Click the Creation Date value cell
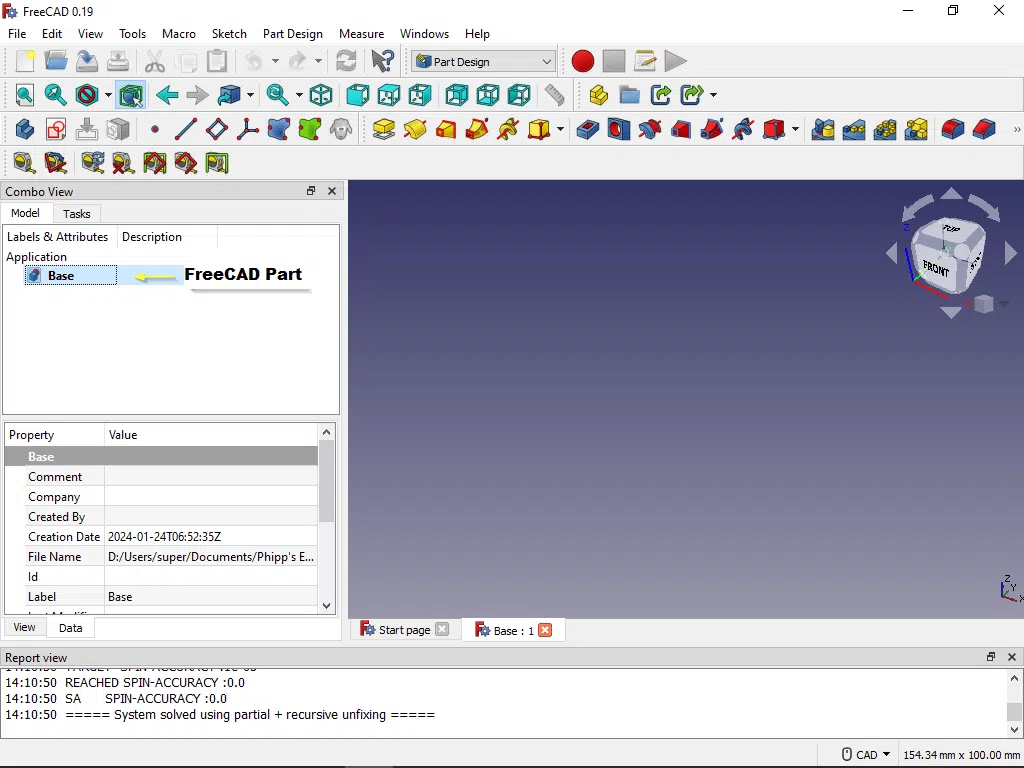 tap(211, 537)
